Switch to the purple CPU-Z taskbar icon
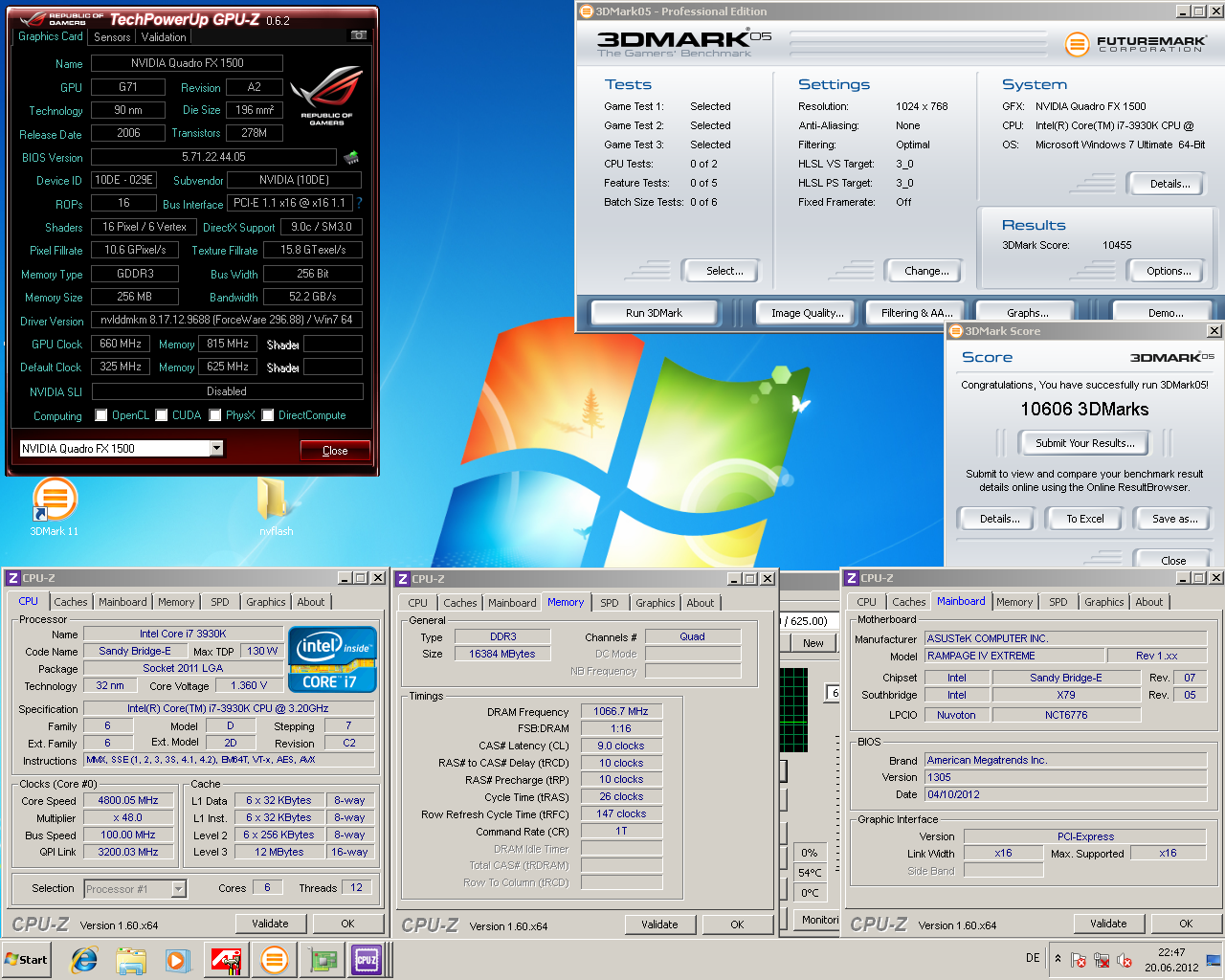1225x980 pixels. (x=367, y=960)
